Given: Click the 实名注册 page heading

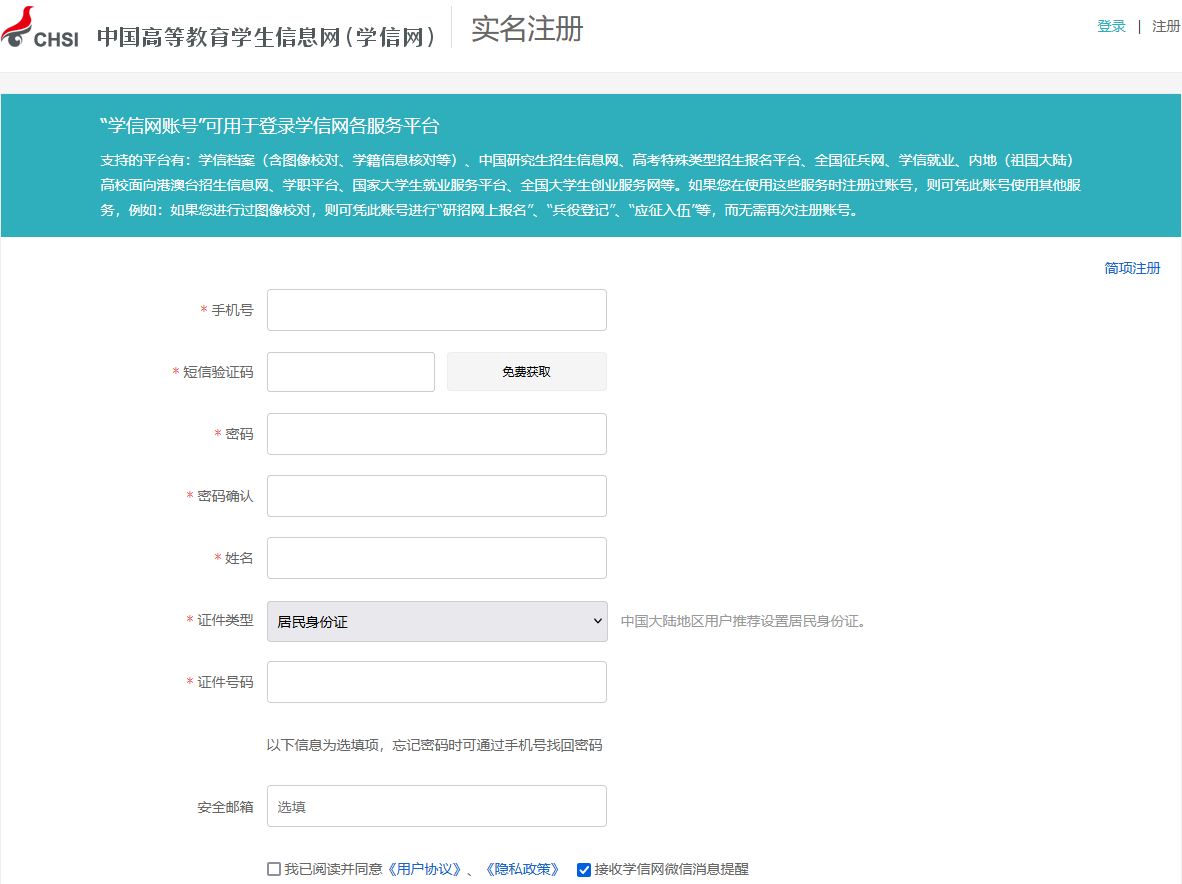Looking at the screenshot, I should (527, 29).
